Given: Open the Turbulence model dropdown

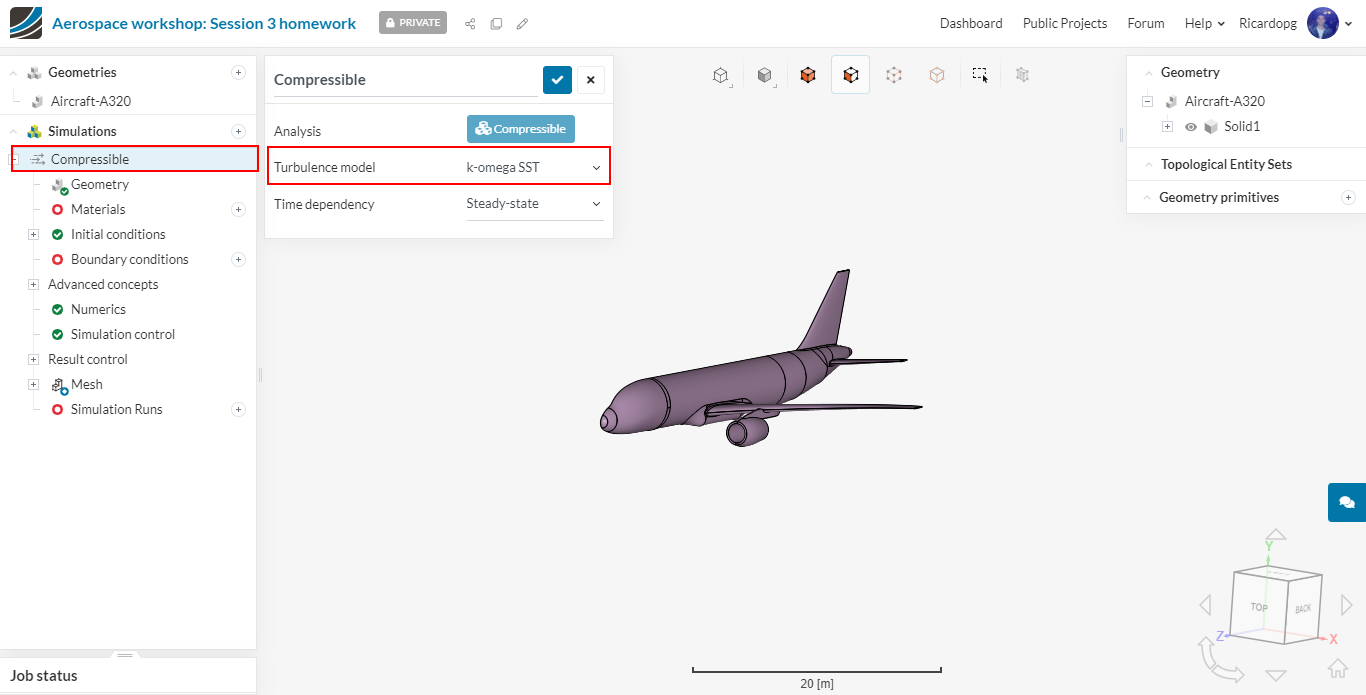Looking at the screenshot, I should pyautogui.click(x=534, y=167).
